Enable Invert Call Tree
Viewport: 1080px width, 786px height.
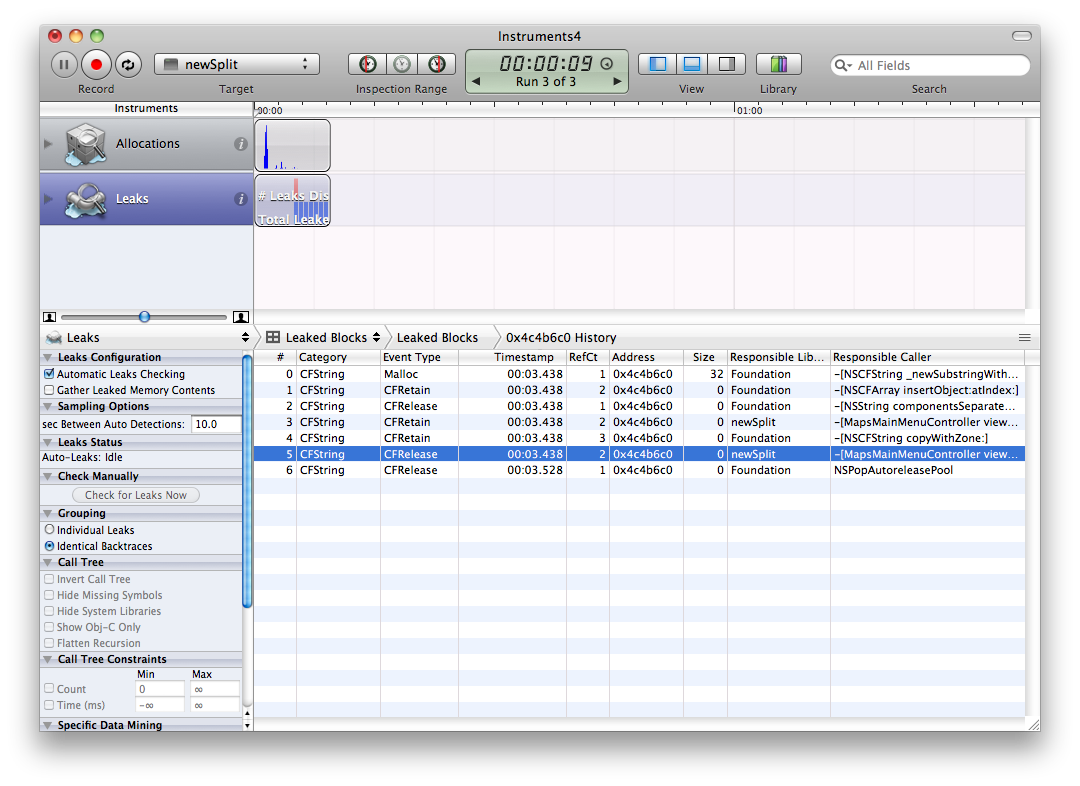49,579
